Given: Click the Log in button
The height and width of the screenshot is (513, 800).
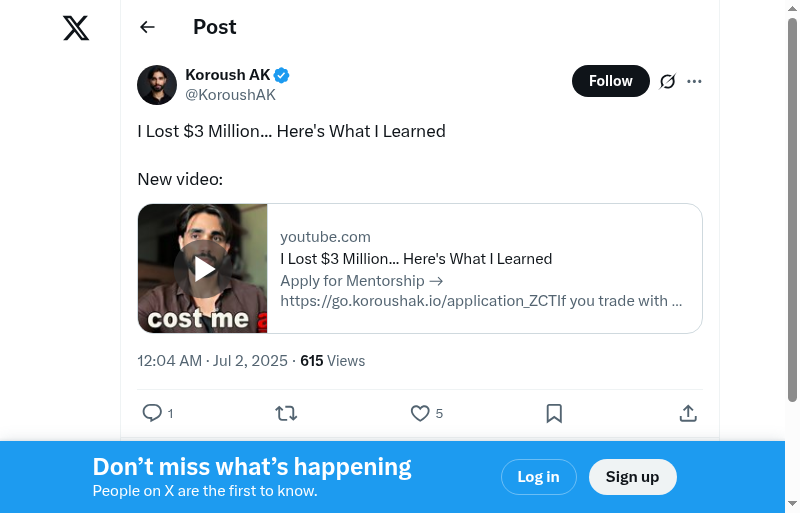Looking at the screenshot, I should point(538,477).
